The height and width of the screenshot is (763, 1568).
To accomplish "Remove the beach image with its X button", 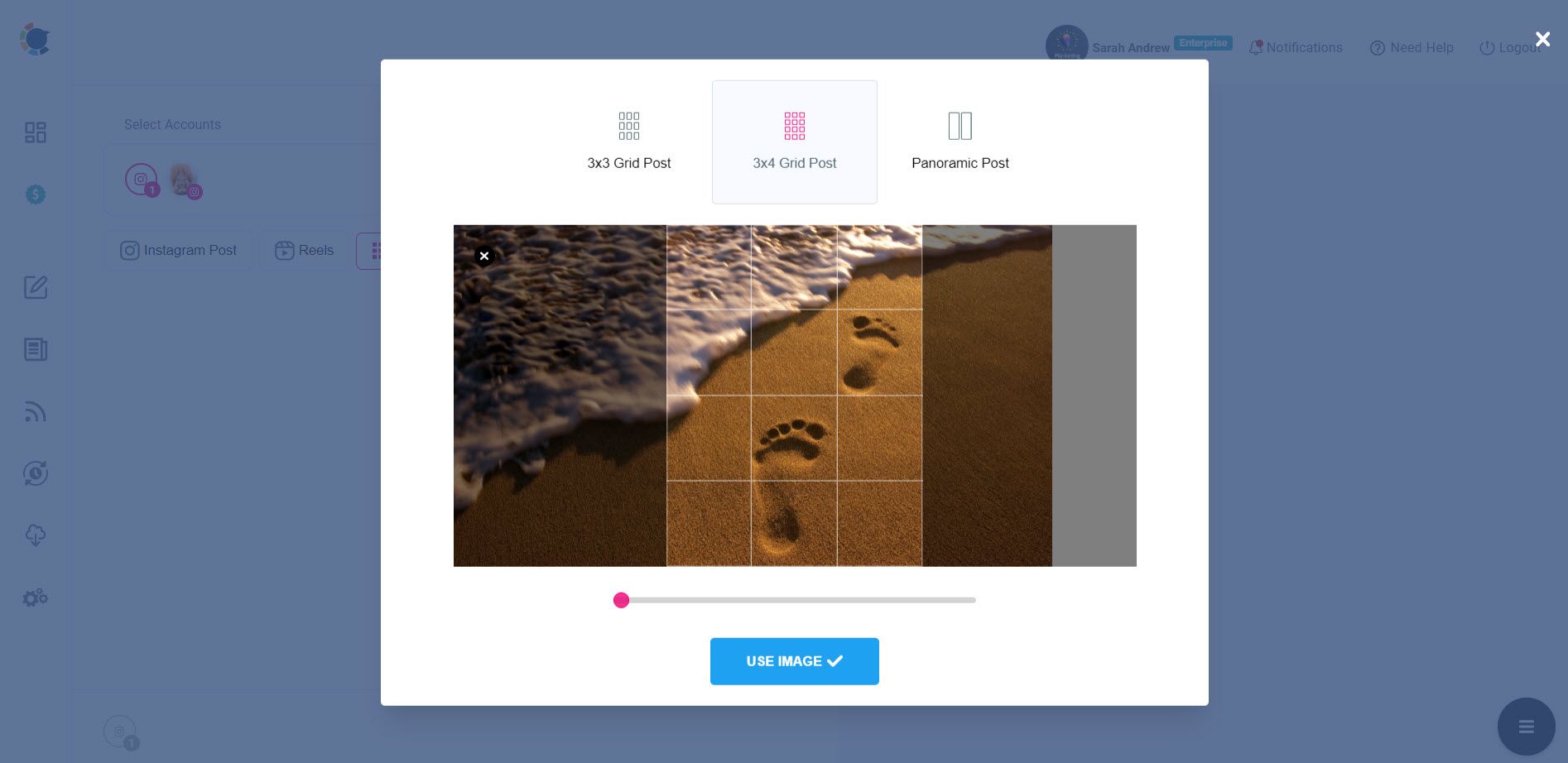I will point(484,256).
